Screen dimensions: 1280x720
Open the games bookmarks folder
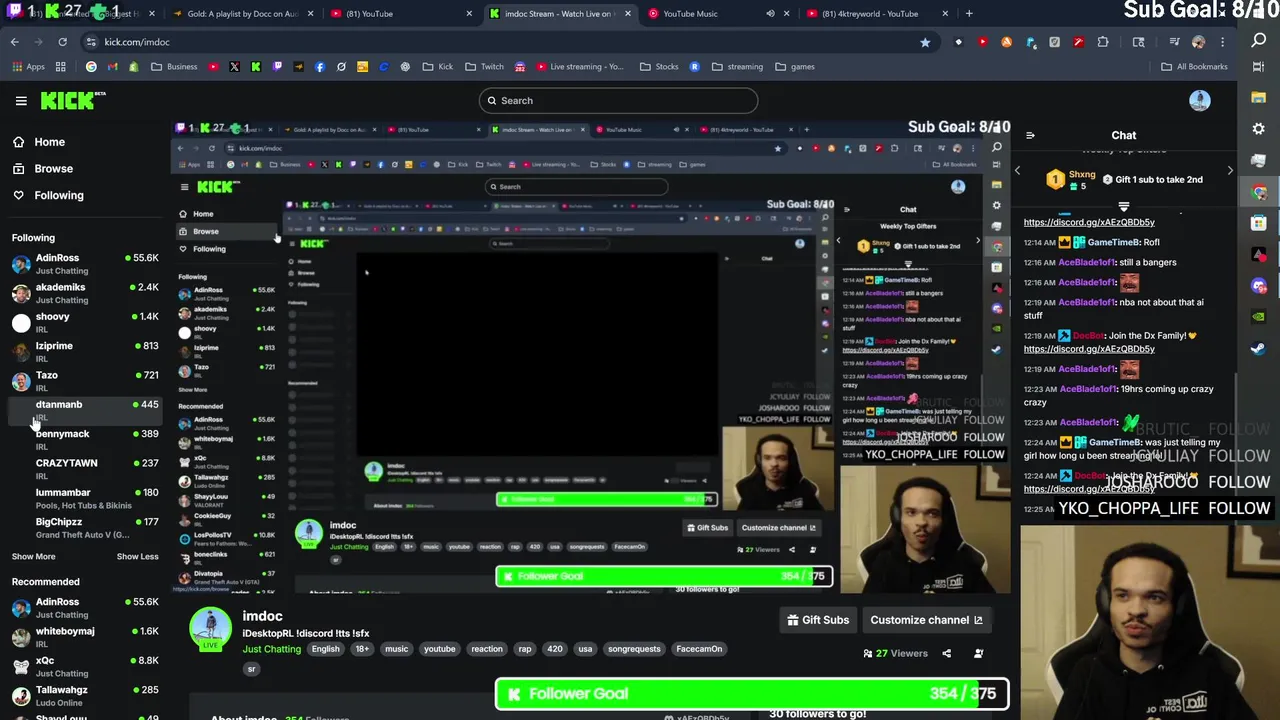[x=795, y=67]
